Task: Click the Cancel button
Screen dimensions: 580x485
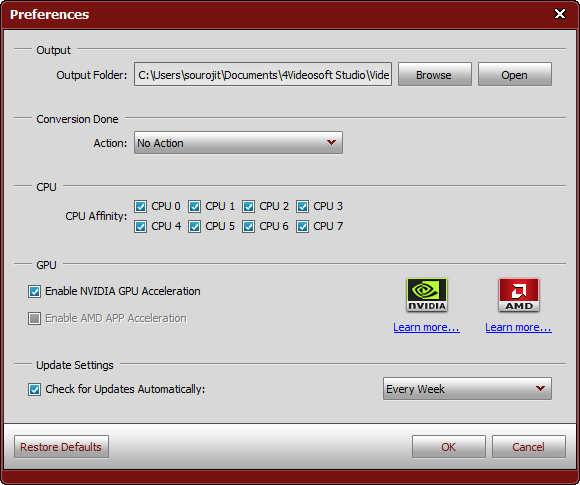Action: pyautogui.click(x=529, y=447)
